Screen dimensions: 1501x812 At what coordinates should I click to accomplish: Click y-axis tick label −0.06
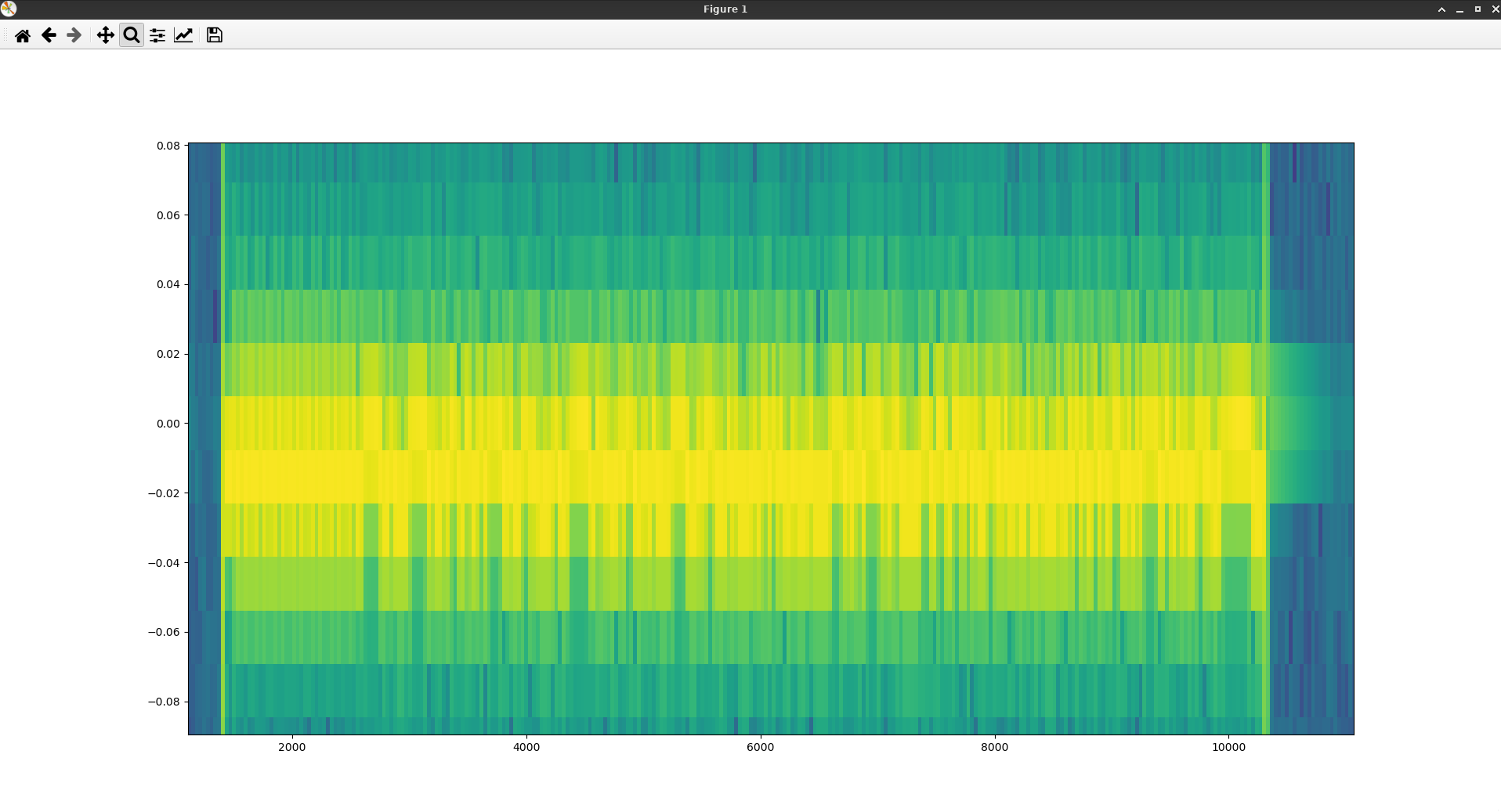pos(164,632)
